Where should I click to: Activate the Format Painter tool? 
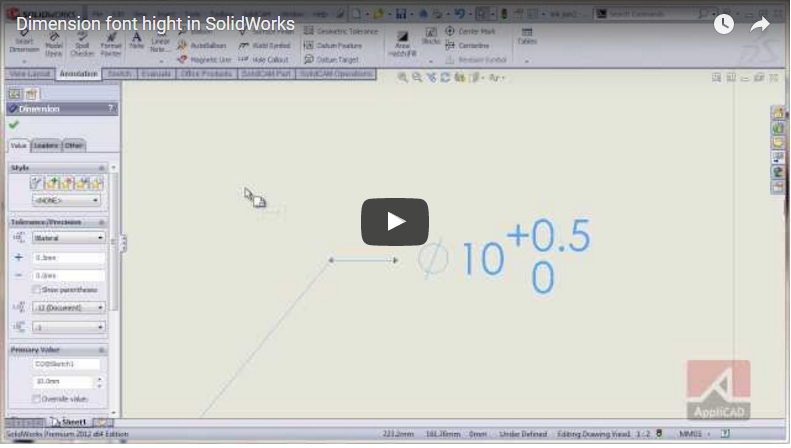click(x=110, y=45)
